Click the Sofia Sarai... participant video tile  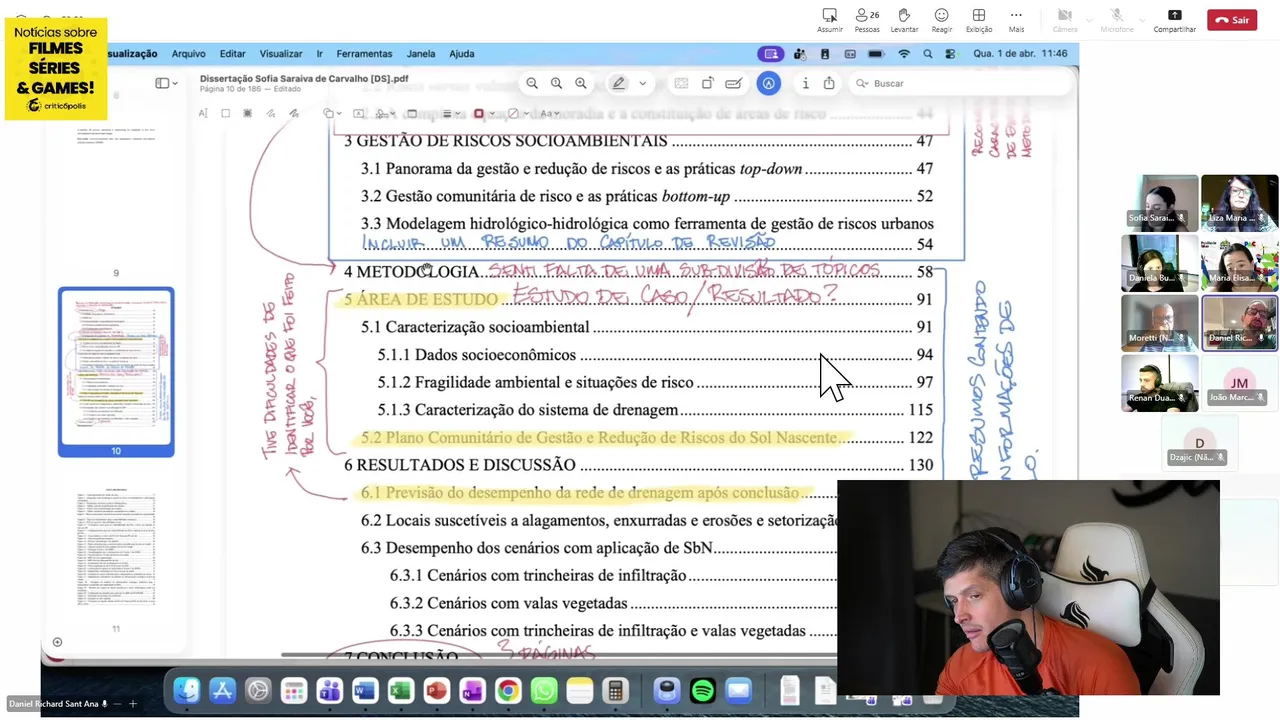(x=1160, y=203)
